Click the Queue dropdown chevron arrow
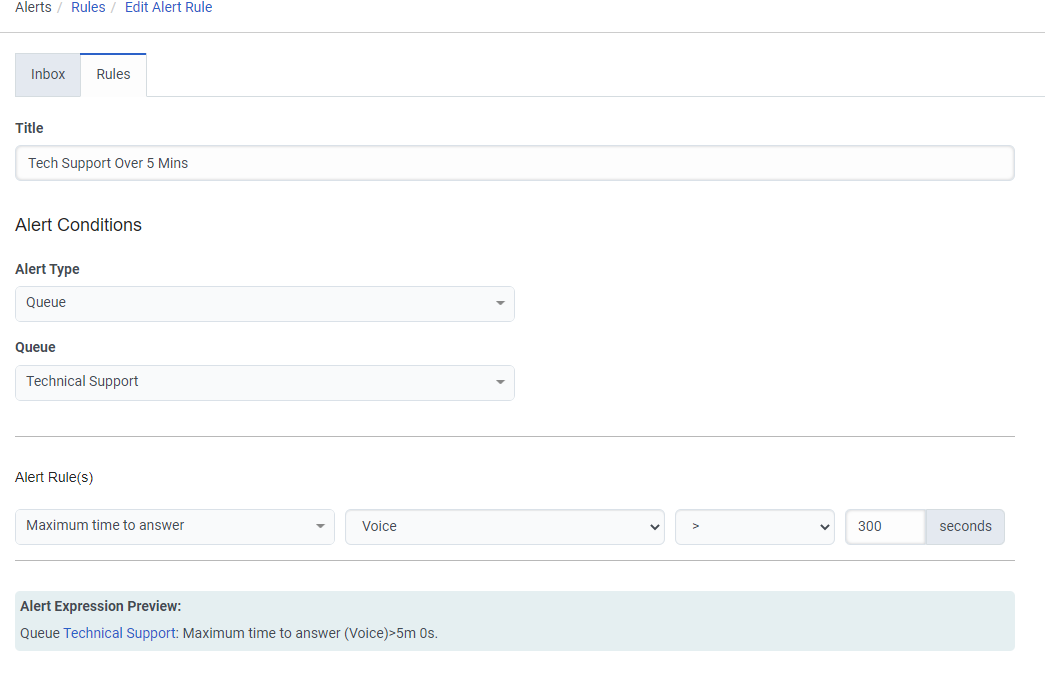Viewport: 1045px width, 680px height. 500,382
